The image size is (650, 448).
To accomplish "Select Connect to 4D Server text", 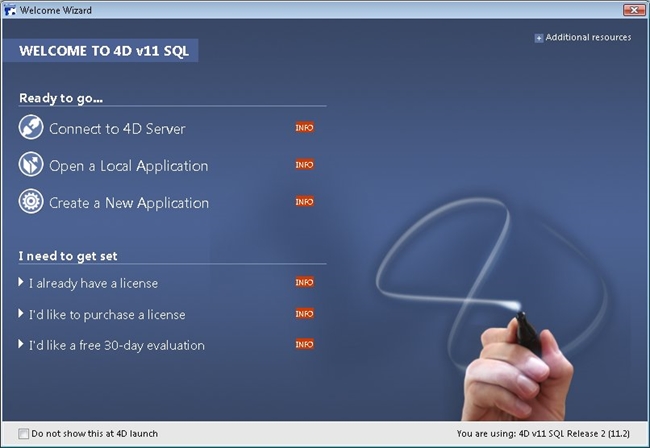I will point(117,129).
